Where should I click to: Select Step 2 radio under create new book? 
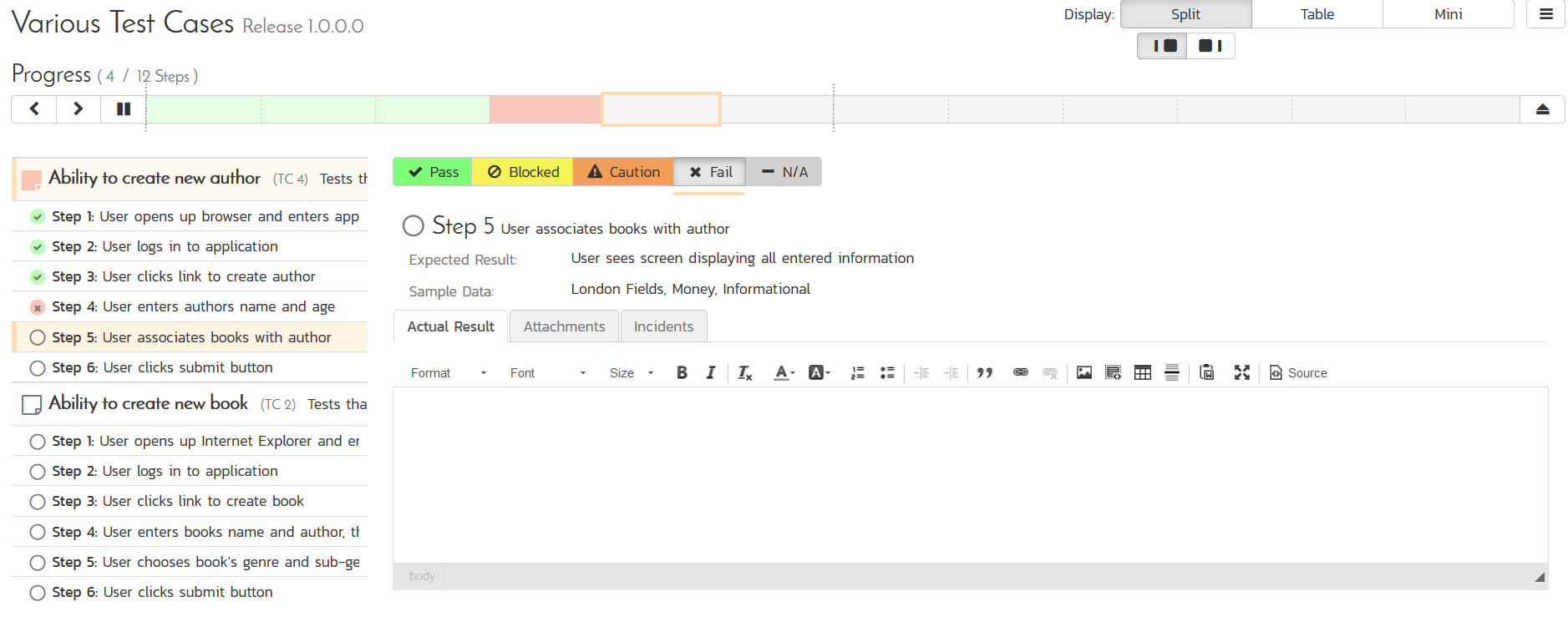(x=38, y=472)
